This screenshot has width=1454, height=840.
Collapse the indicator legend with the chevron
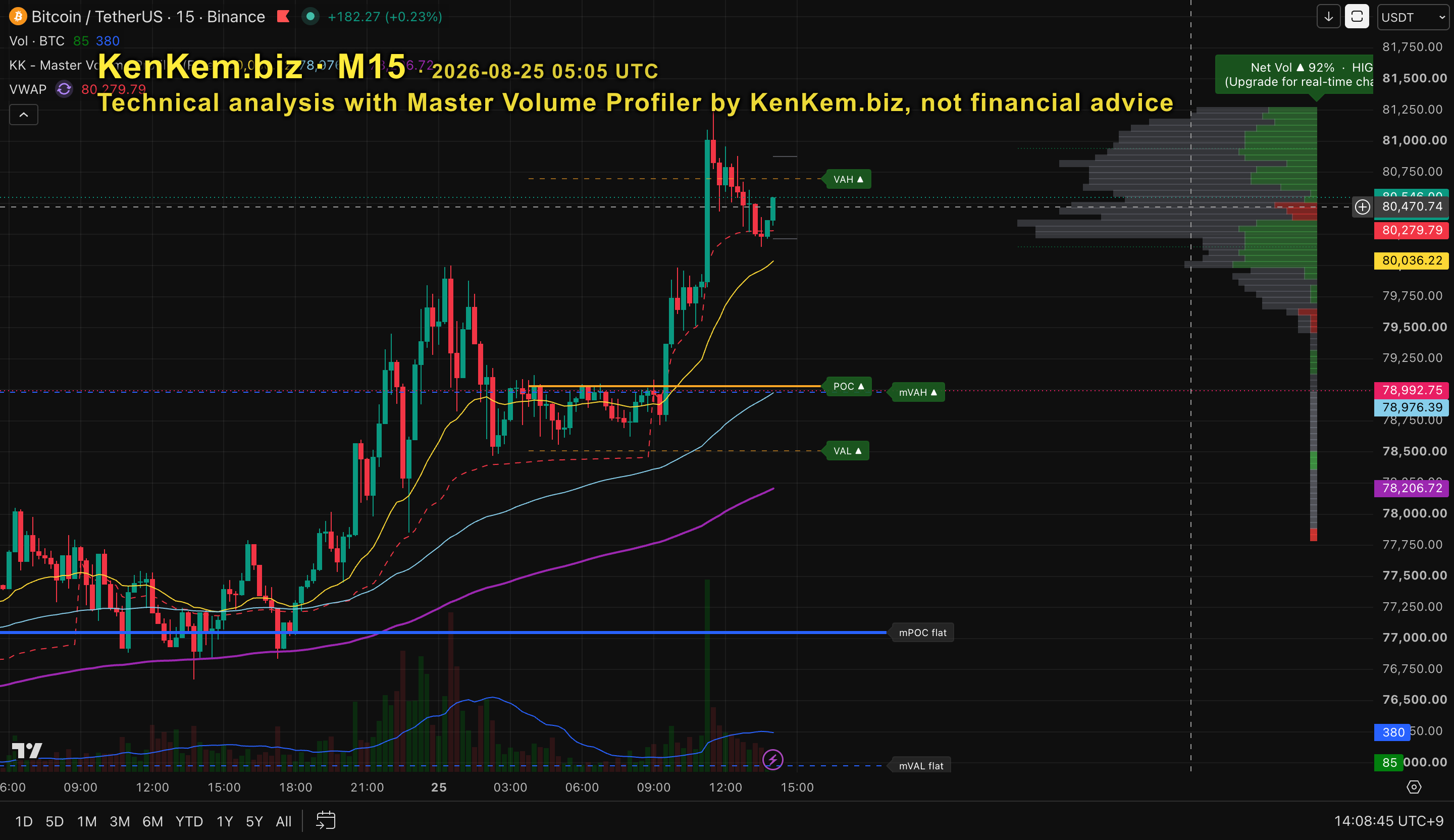[24, 115]
